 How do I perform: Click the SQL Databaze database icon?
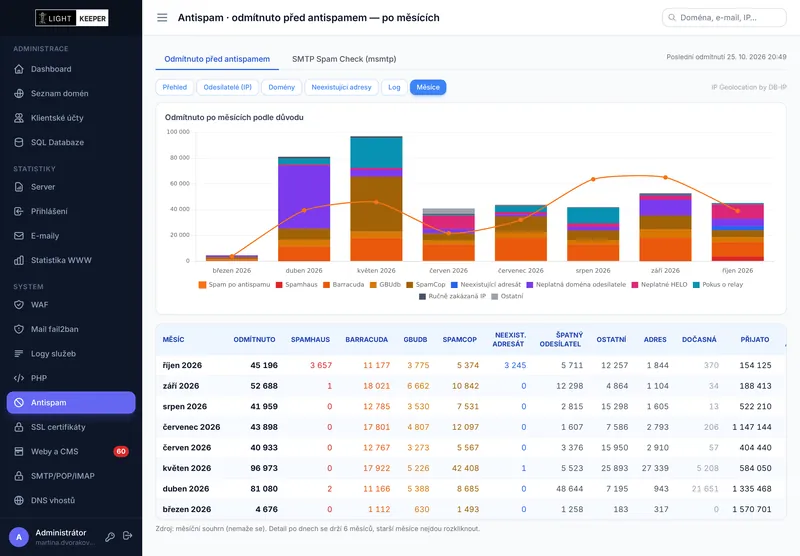[x=19, y=142]
